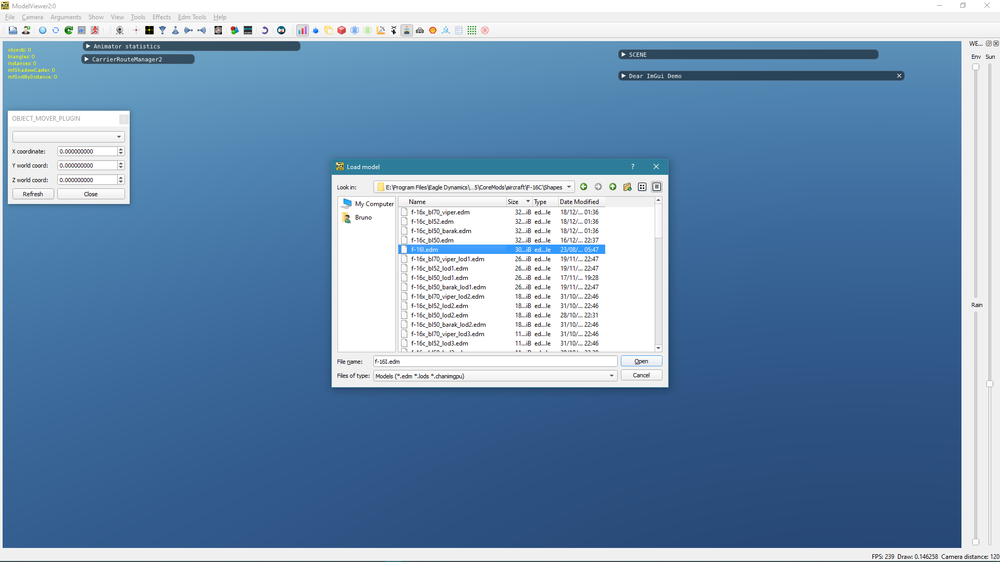Select file f-16c_bl50_barak.edm
This screenshot has width=1000, height=562.
441,231
